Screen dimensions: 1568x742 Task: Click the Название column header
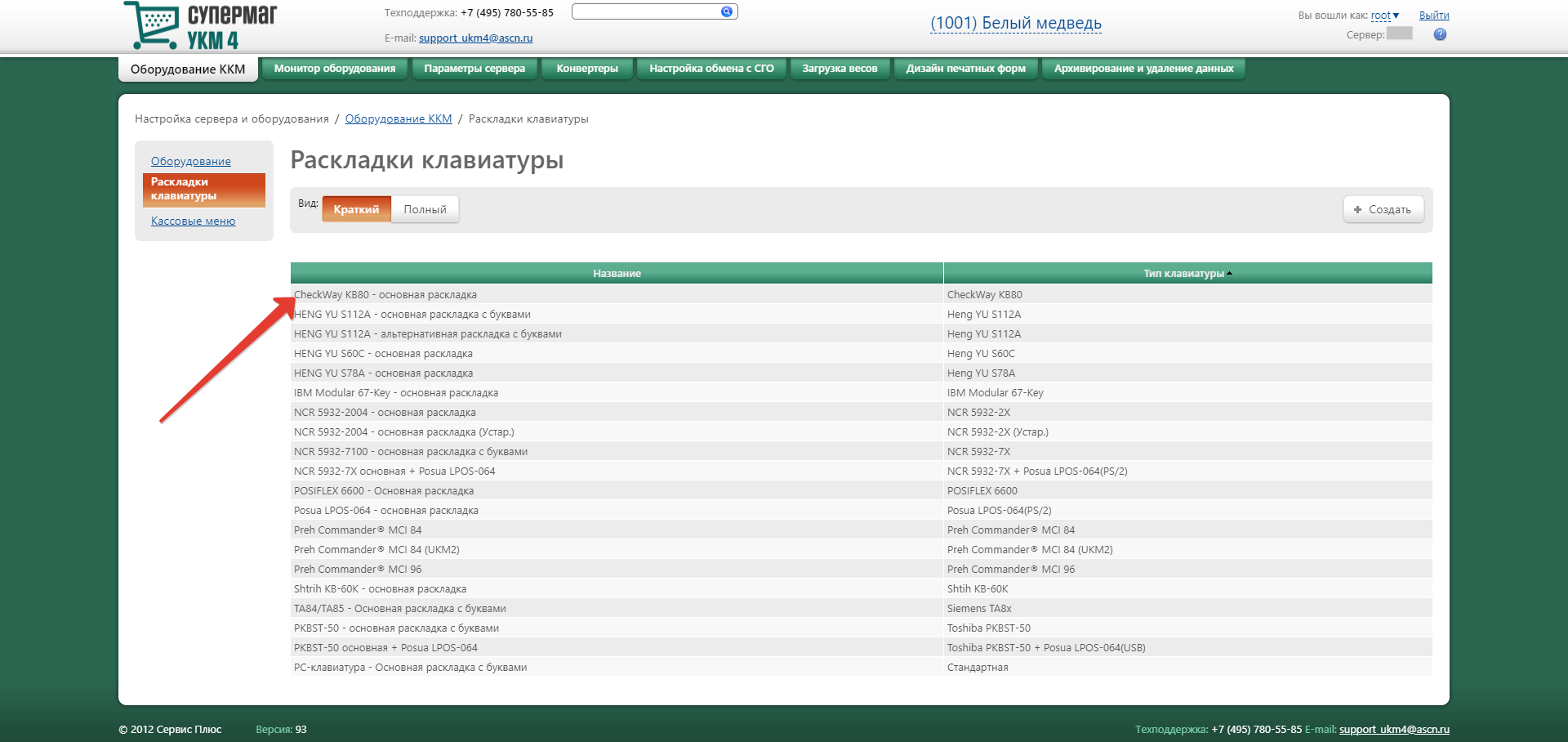click(617, 273)
